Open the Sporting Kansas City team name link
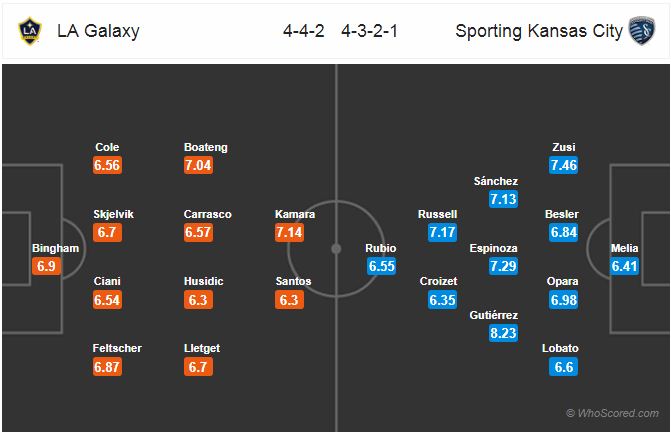The width and height of the screenshot is (671, 432). click(x=539, y=31)
